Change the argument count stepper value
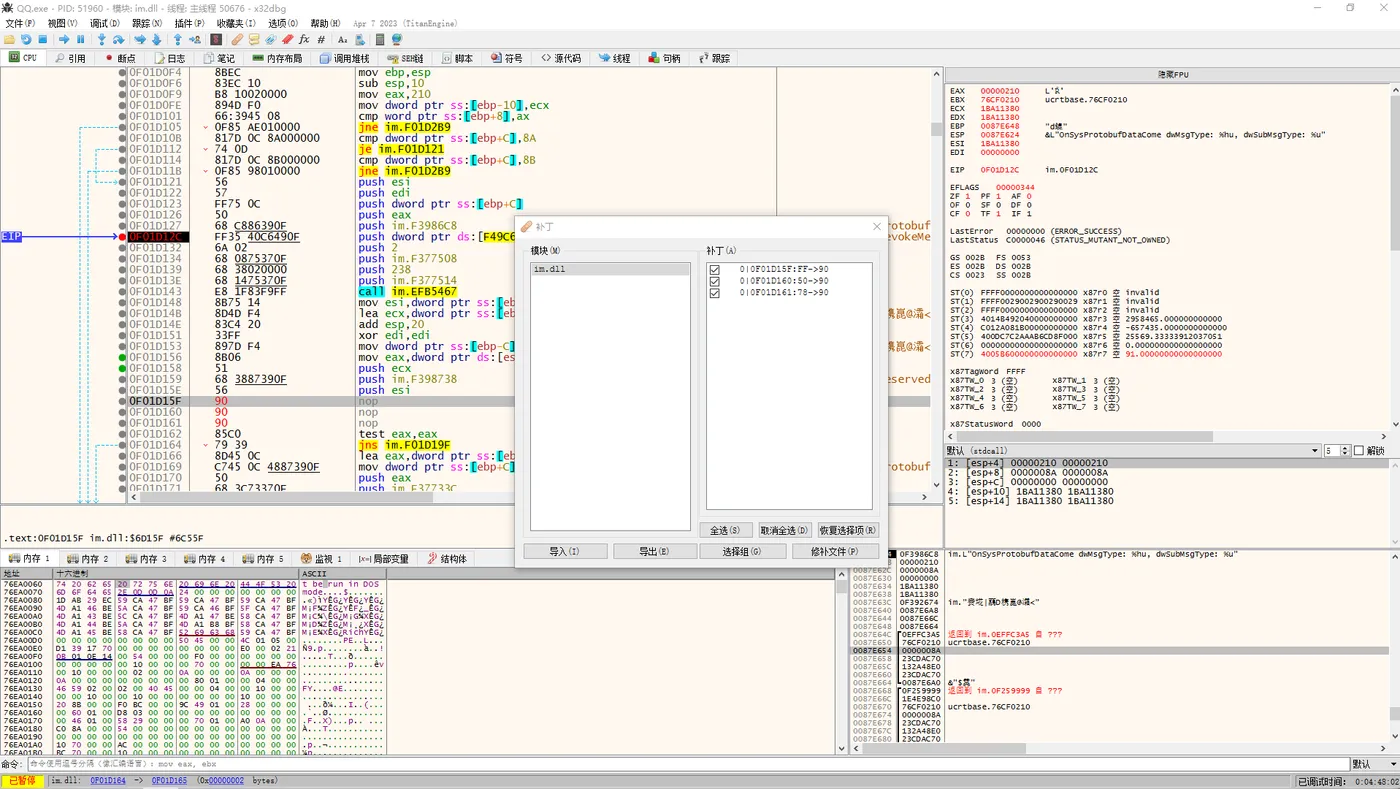This screenshot has height=789, width=1400. pyautogui.click(x=1343, y=450)
